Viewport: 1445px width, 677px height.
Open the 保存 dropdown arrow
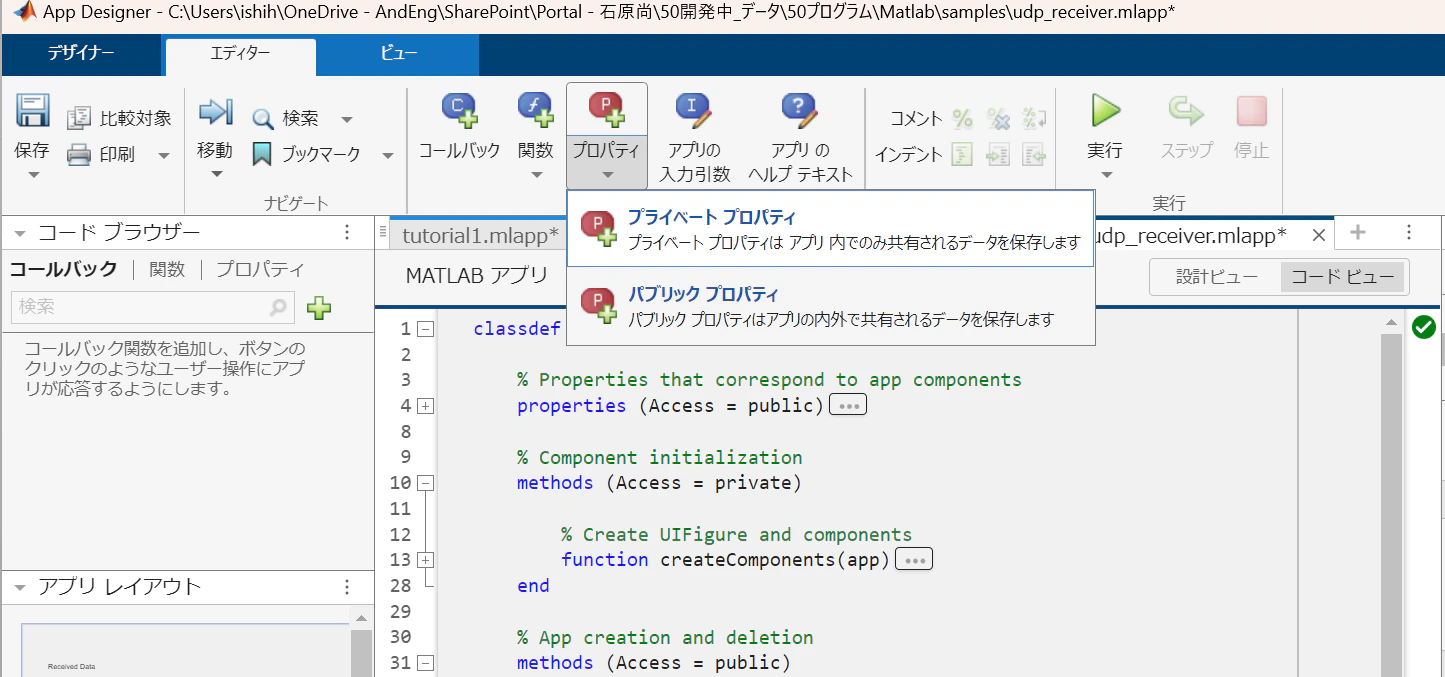[32, 175]
